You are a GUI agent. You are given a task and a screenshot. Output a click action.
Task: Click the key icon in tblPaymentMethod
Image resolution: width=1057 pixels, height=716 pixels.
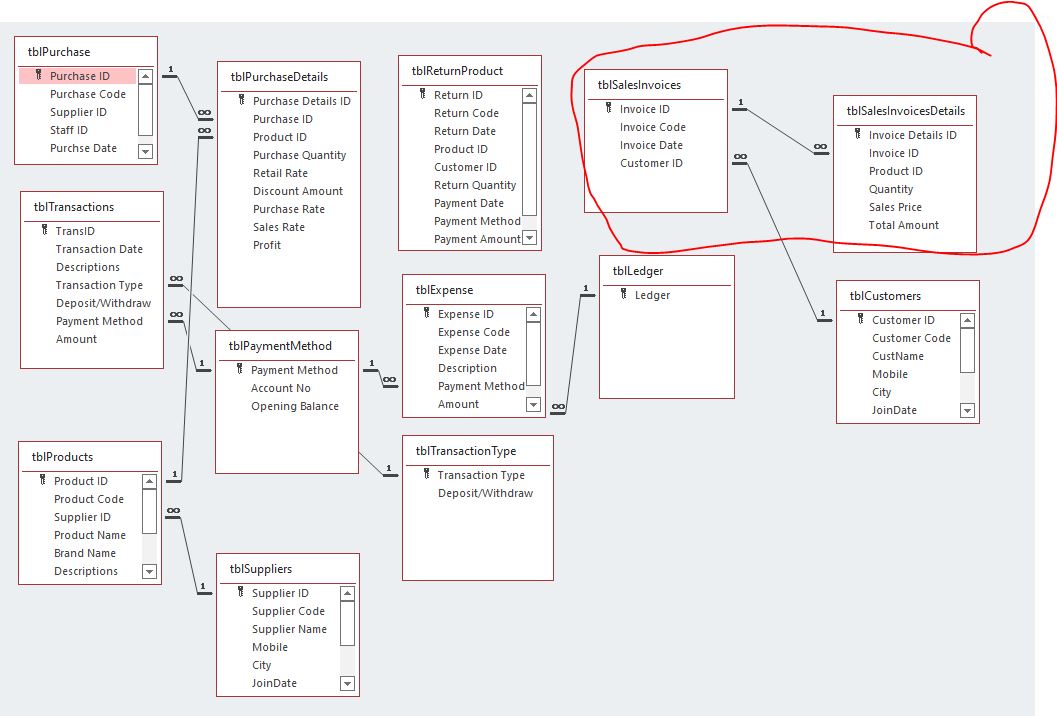(x=239, y=369)
